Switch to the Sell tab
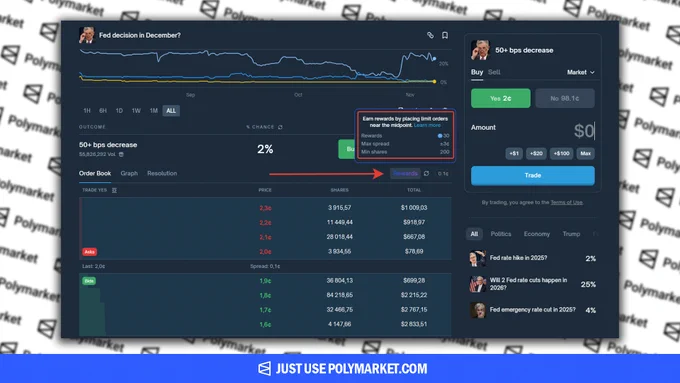Screen dimensions: 680x383 pyautogui.click(x=494, y=72)
